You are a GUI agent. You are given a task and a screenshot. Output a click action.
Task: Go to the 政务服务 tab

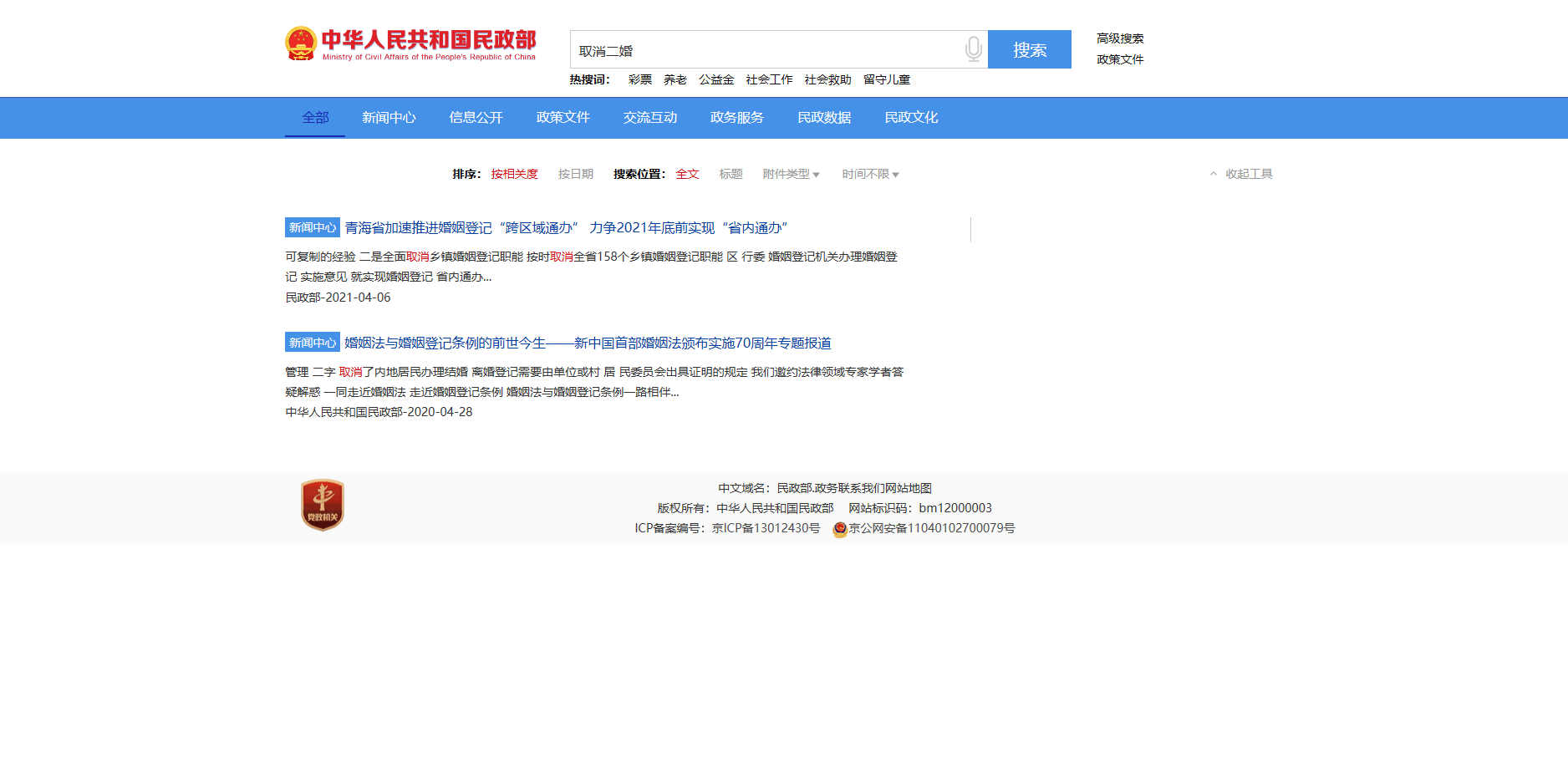tap(736, 118)
